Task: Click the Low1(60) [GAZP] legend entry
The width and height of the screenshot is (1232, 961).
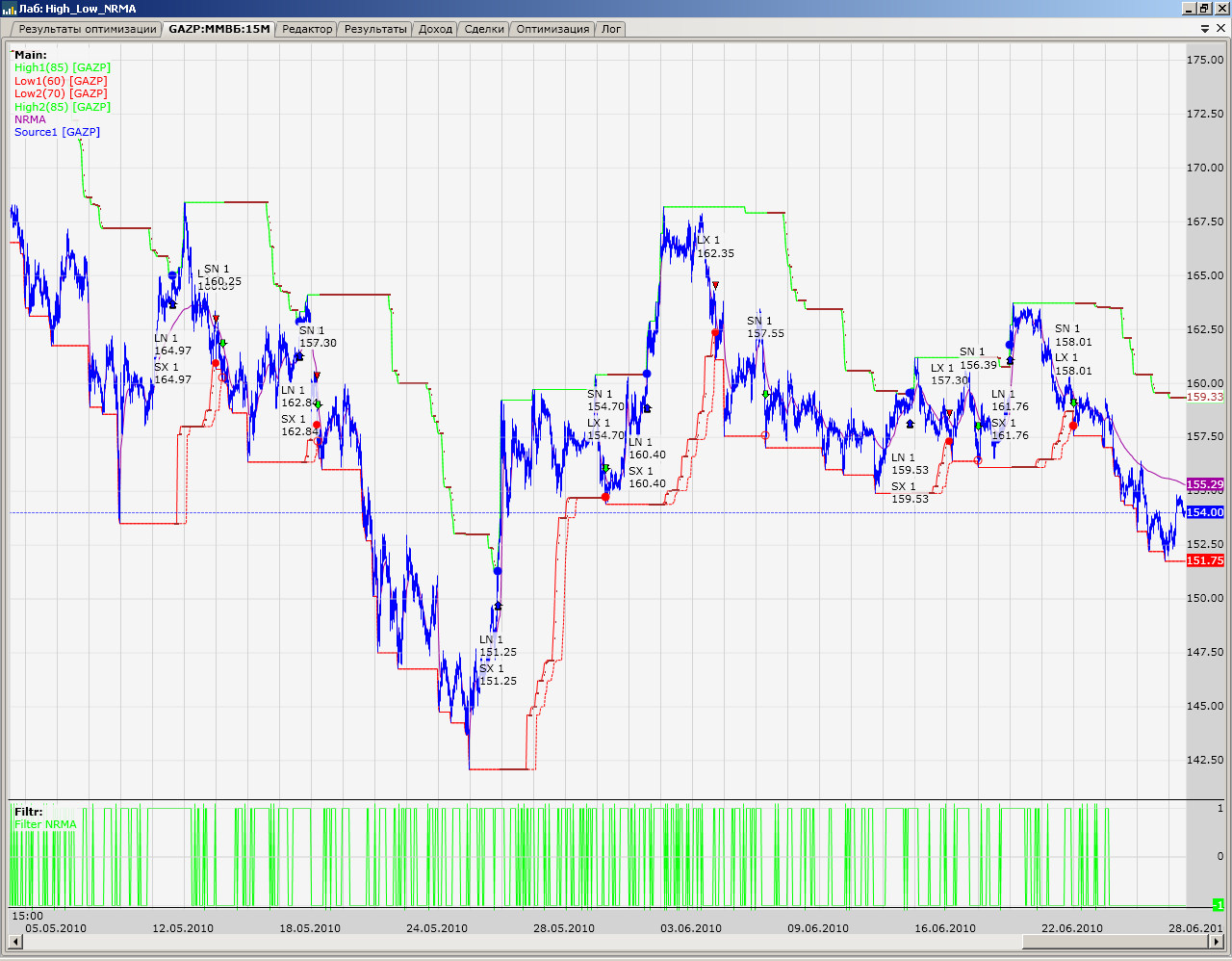Action: (x=61, y=81)
